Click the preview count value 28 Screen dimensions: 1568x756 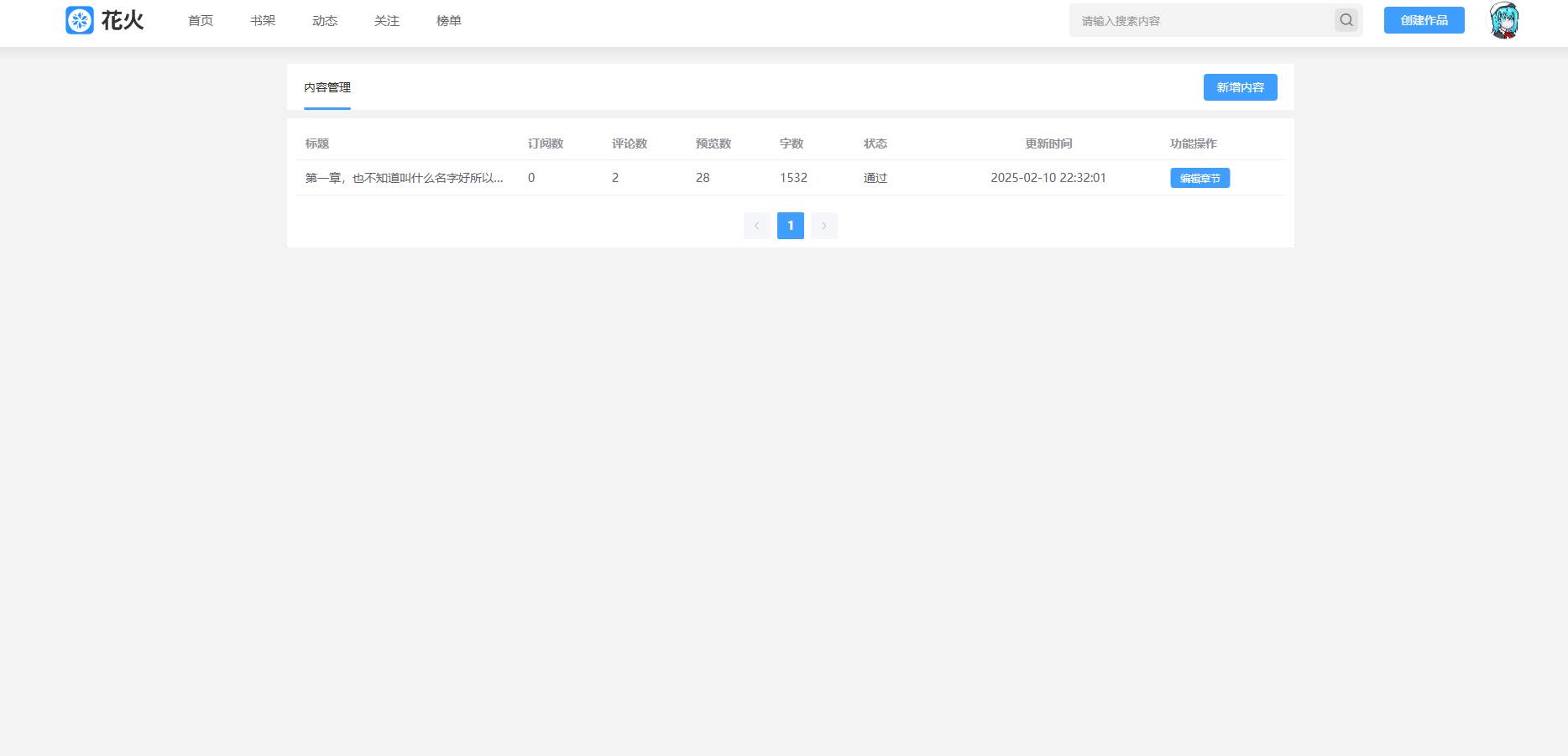click(x=703, y=178)
